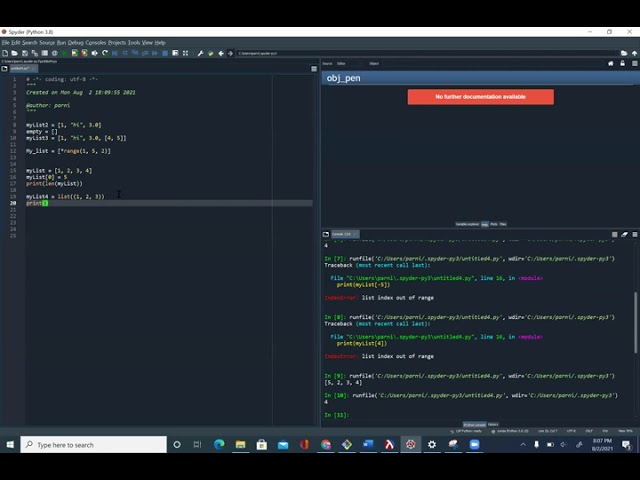Click editor line 19 myList4 code

65,197
